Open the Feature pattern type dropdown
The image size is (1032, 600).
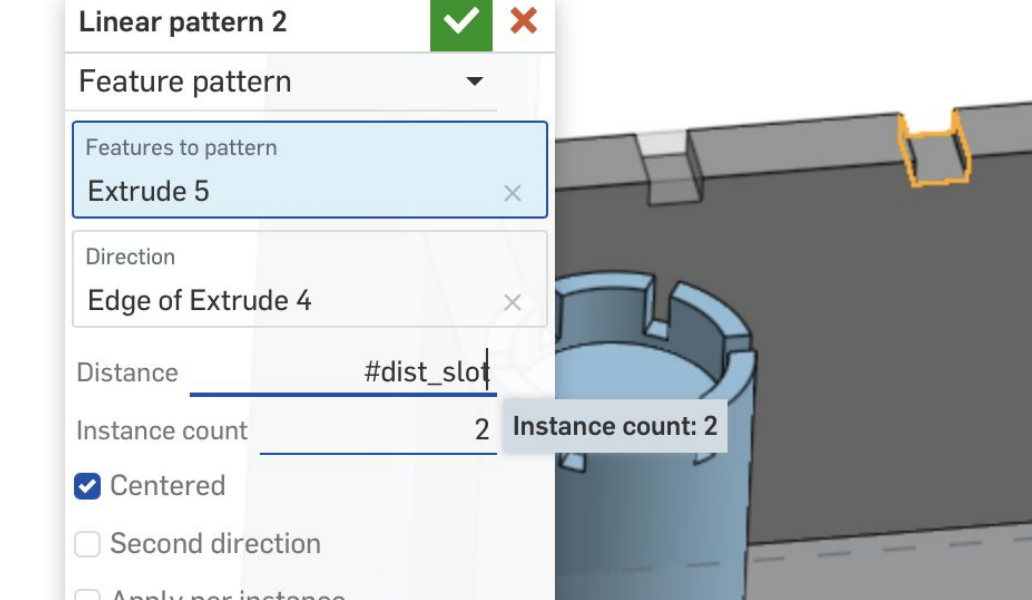pos(475,82)
